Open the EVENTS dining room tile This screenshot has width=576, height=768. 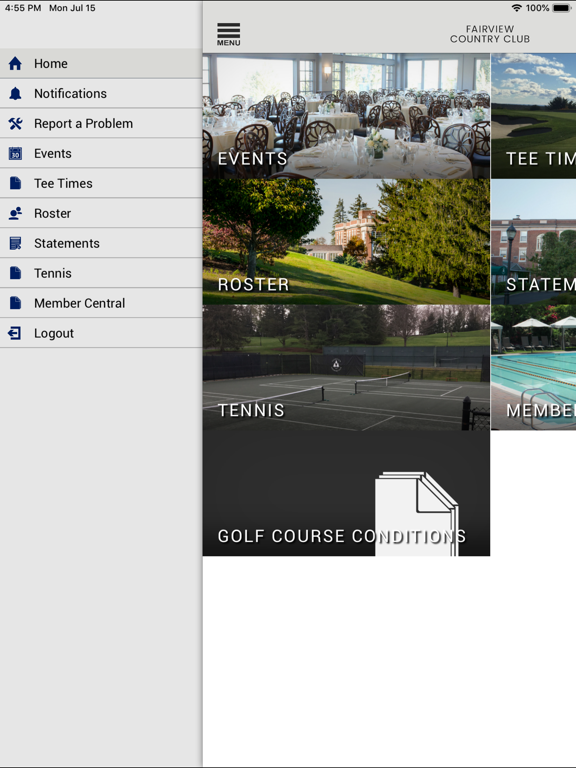tap(346, 116)
